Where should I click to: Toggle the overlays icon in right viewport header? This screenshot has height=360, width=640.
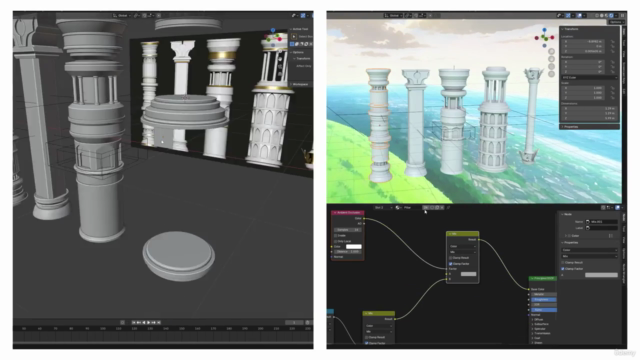(580, 16)
